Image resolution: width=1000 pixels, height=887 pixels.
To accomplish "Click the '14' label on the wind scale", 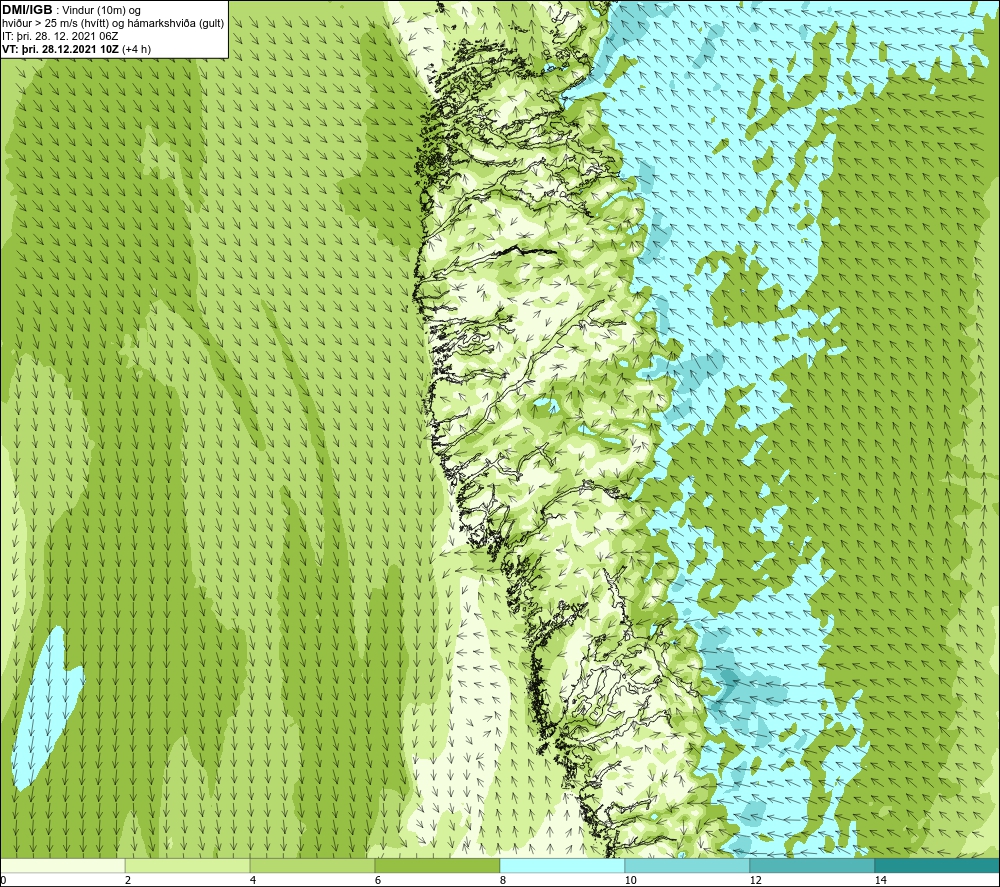I will [880, 880].
